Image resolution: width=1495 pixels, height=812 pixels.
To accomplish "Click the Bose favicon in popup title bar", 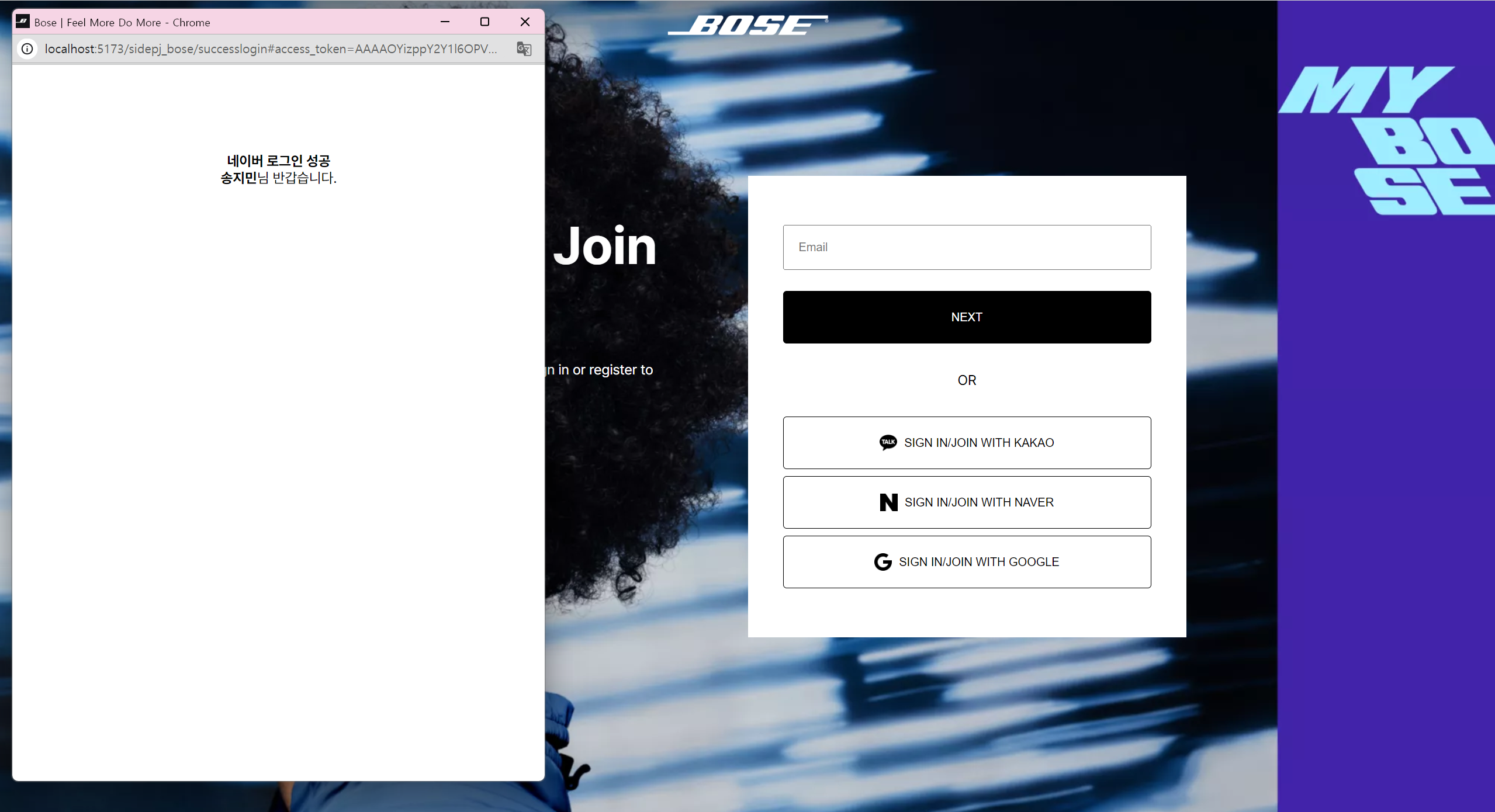I will click(x=23, y=22).
